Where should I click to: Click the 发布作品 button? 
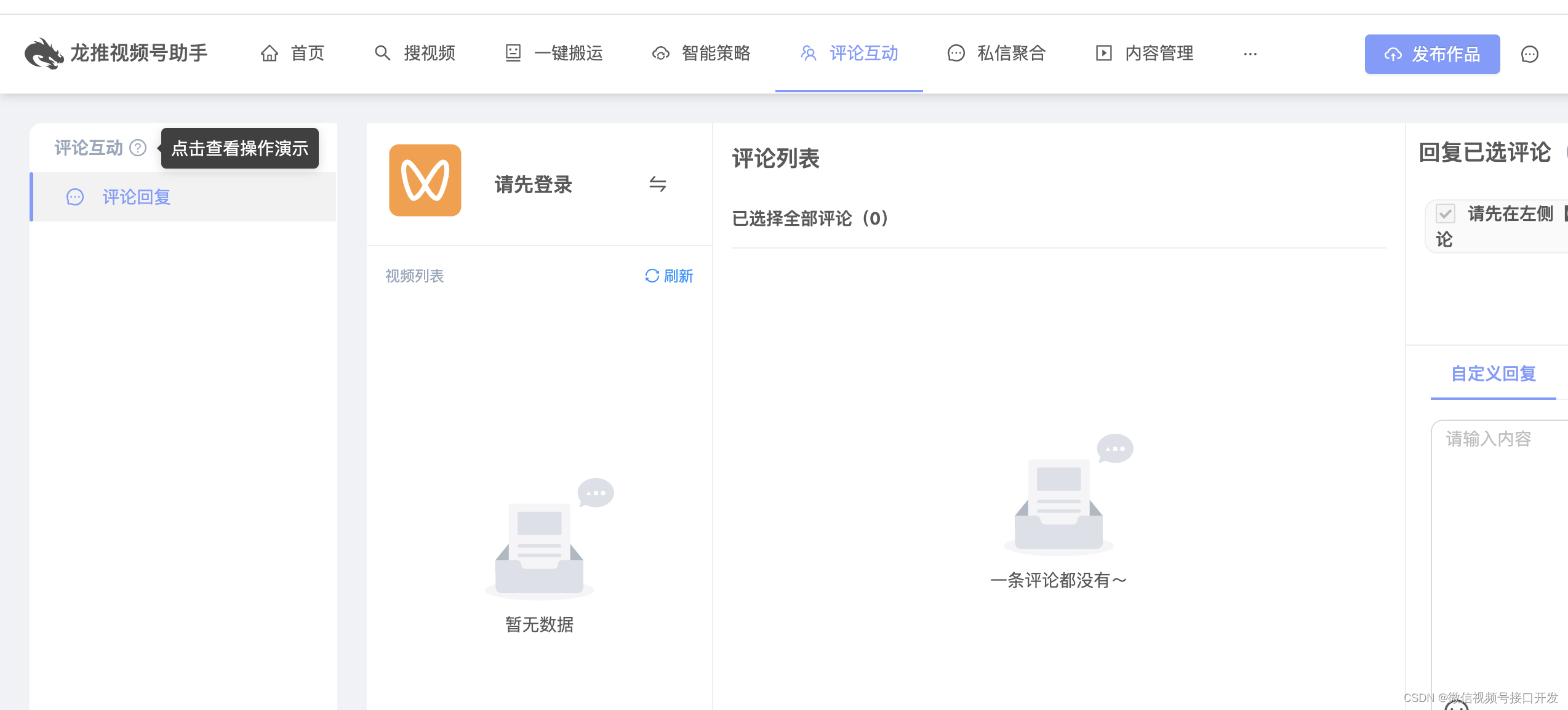click(x=1432, y=54)
